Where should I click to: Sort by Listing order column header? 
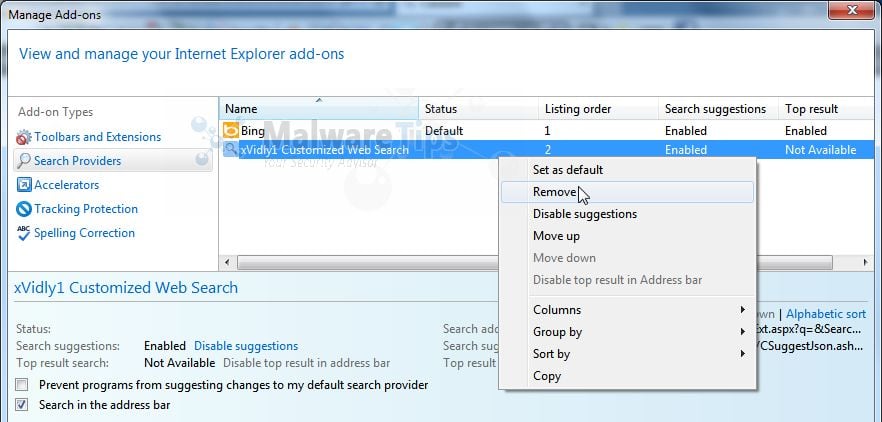598,109
